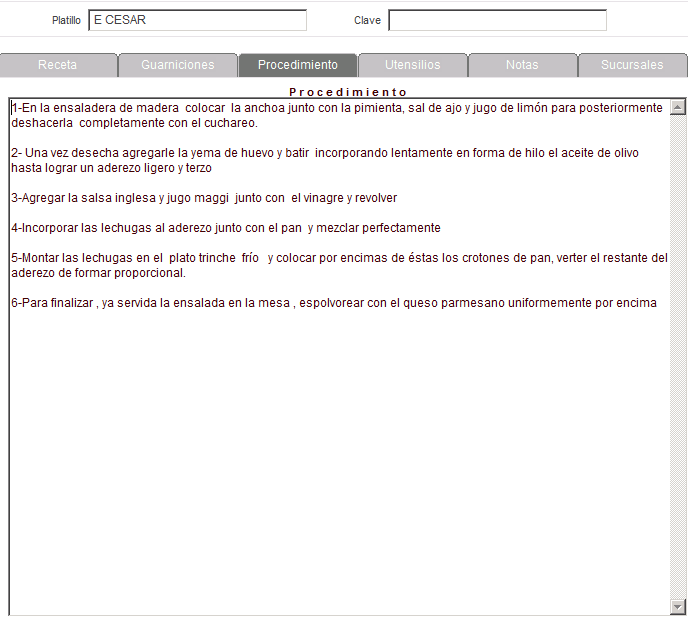Click the vertical scrollbar track of the procedure
The width and height of the screenshot is (688, 618).
pos(677,350)
